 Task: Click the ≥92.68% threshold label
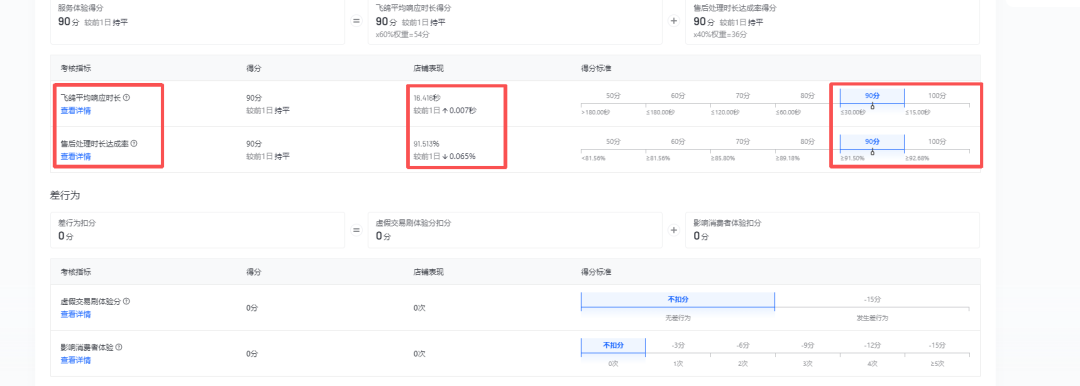tap(917, 159)
